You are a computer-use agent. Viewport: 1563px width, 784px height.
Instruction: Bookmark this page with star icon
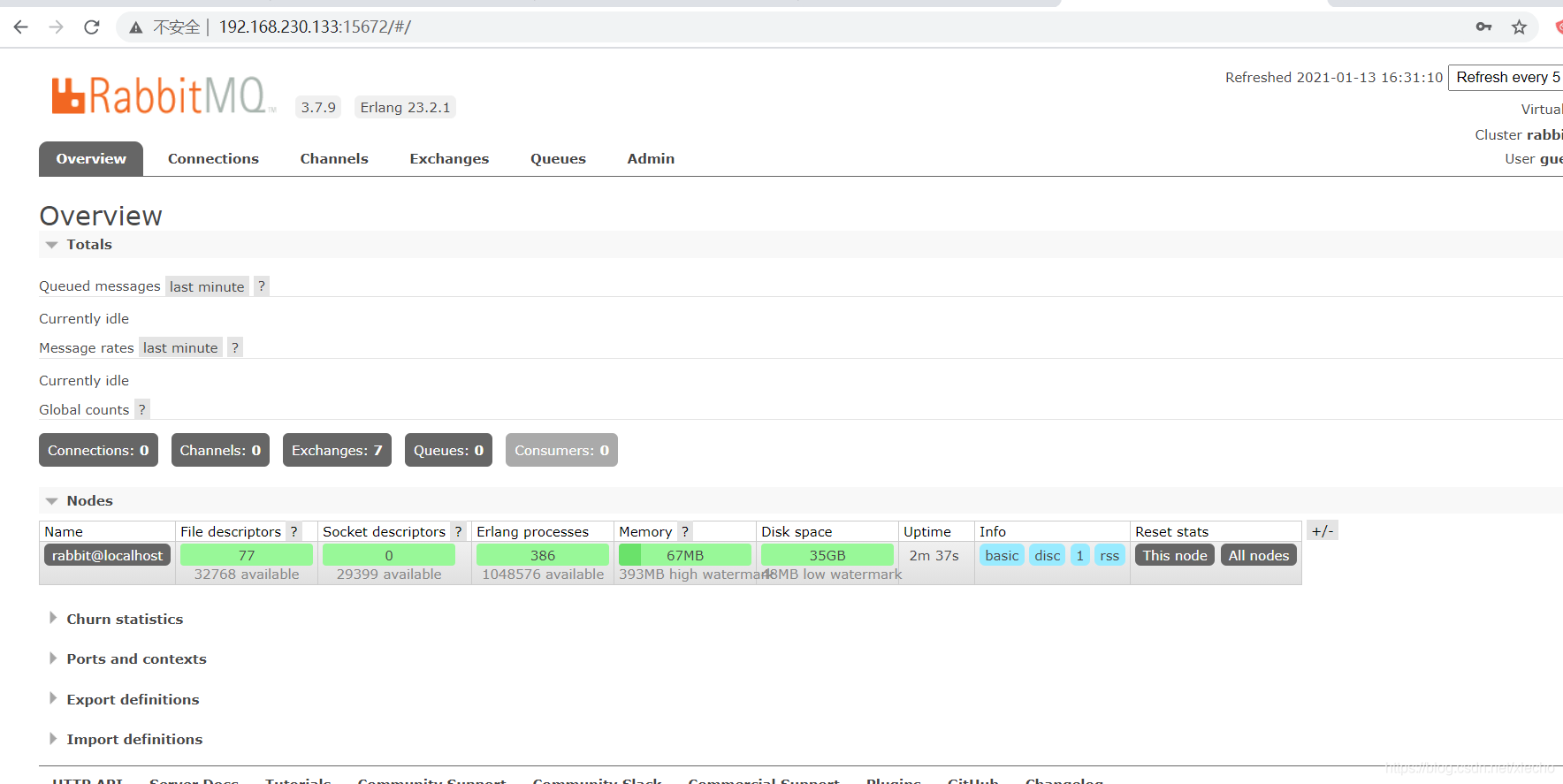coord(1519,27)
